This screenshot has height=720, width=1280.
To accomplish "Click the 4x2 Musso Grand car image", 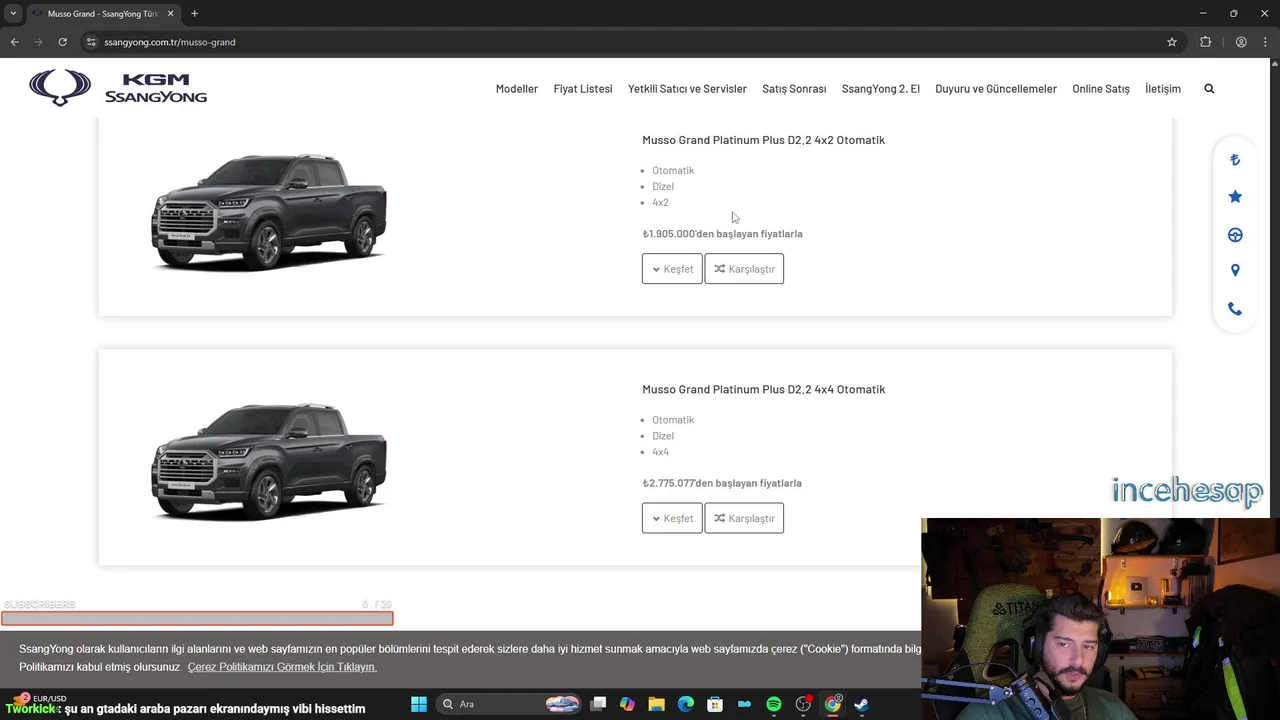I will tap(268, 212).
